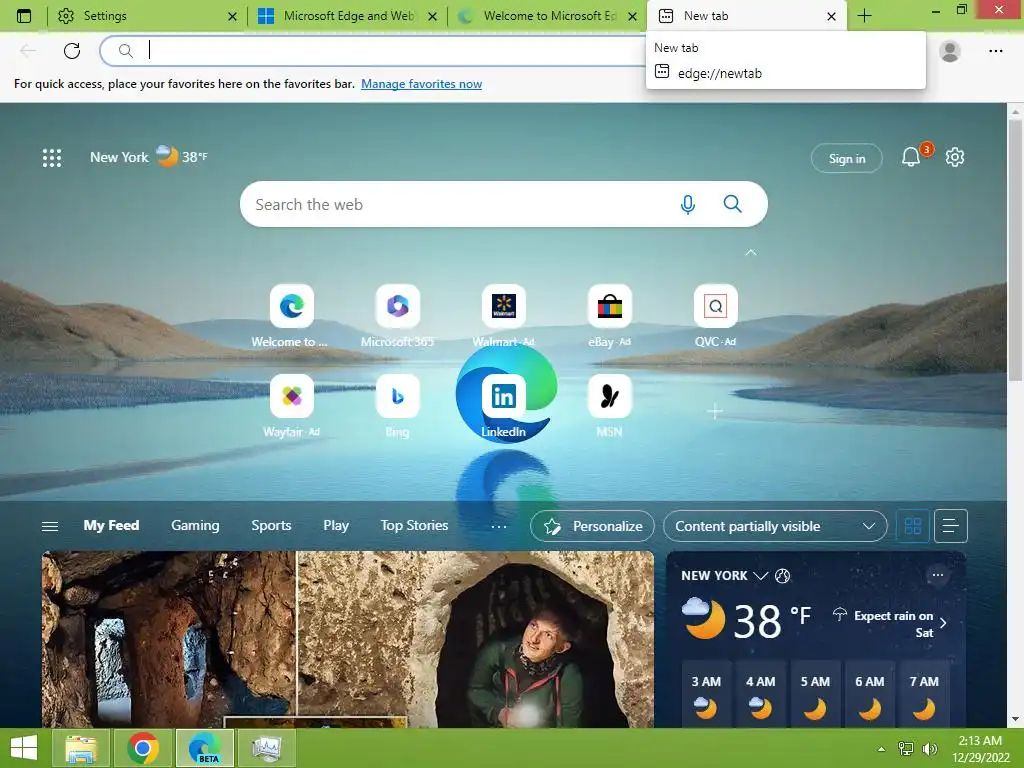This screenshot has width=1024, height=768.
Task: Show more feed categories ellipsis
Action: point(498,526)
